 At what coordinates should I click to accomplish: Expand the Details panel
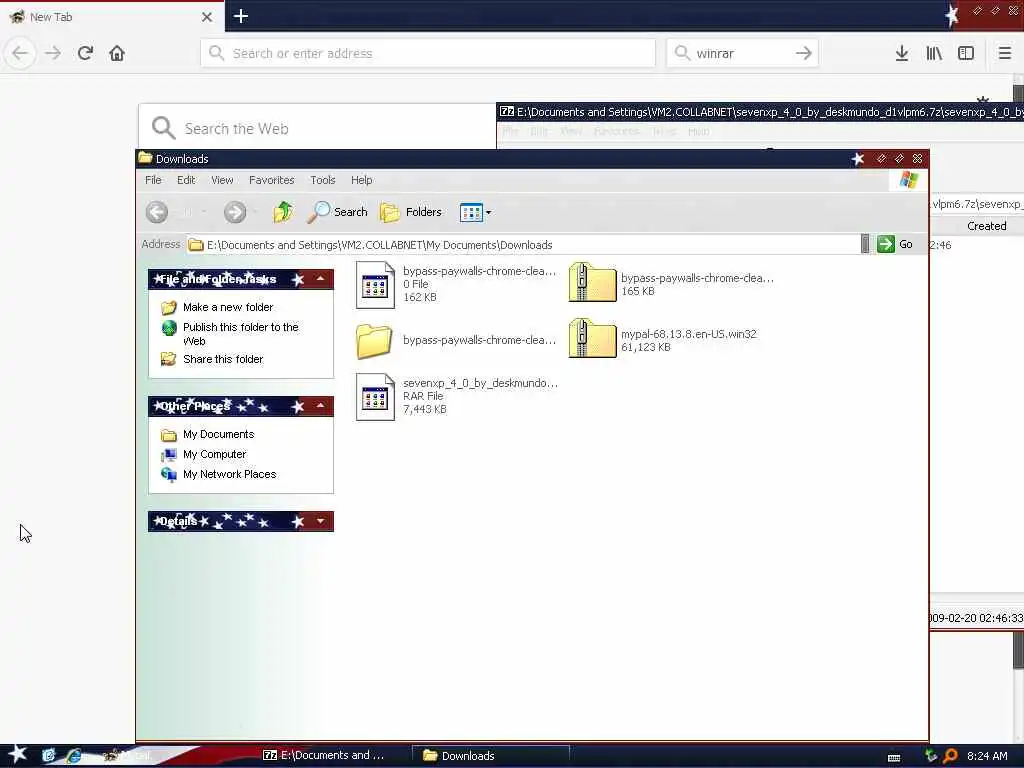point(321,521)
